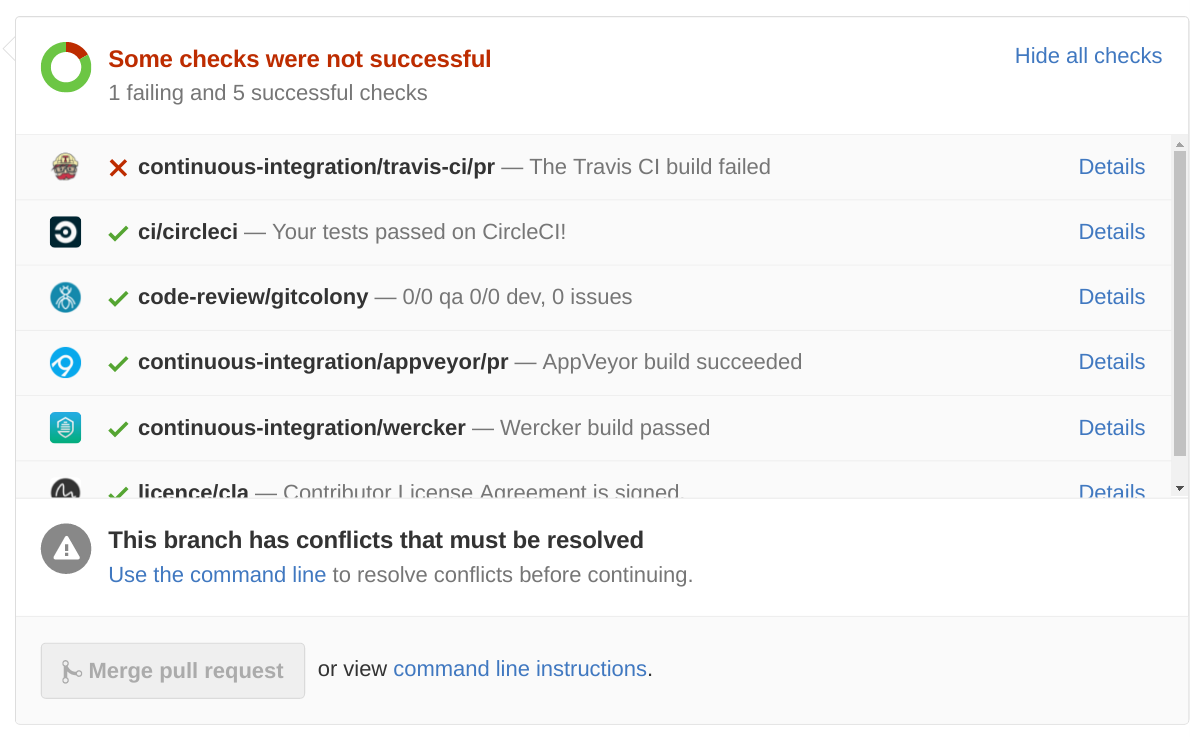The image size is (1203, 737).
Task: View the command line instructions
Action: (x=519, y=668)
